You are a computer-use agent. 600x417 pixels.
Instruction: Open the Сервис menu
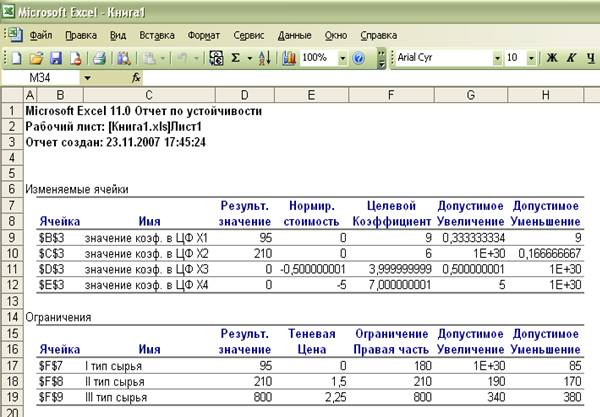click(248, 34)
